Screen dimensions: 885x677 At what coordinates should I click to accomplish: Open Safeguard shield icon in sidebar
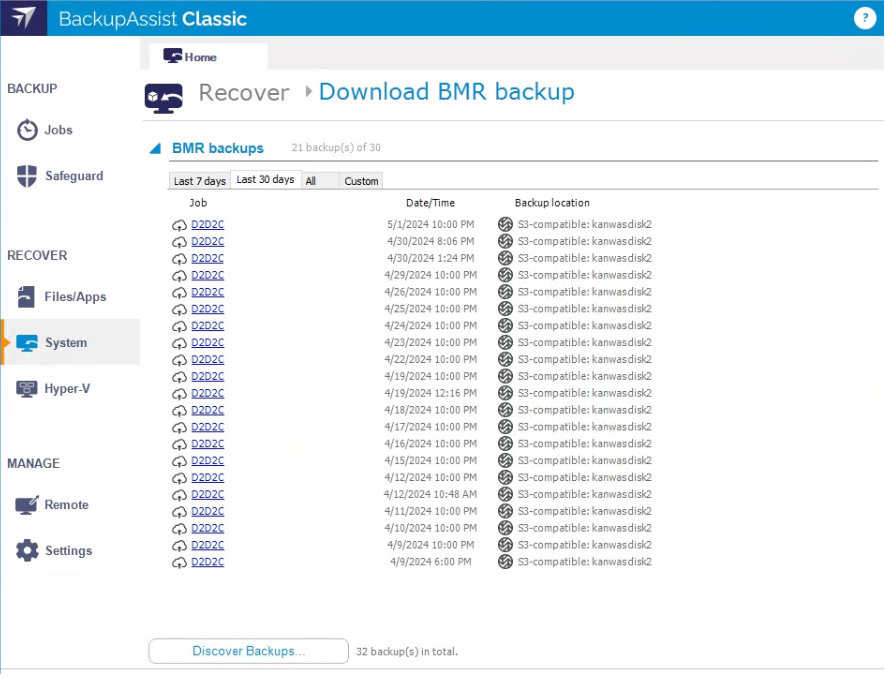[27, 176]
